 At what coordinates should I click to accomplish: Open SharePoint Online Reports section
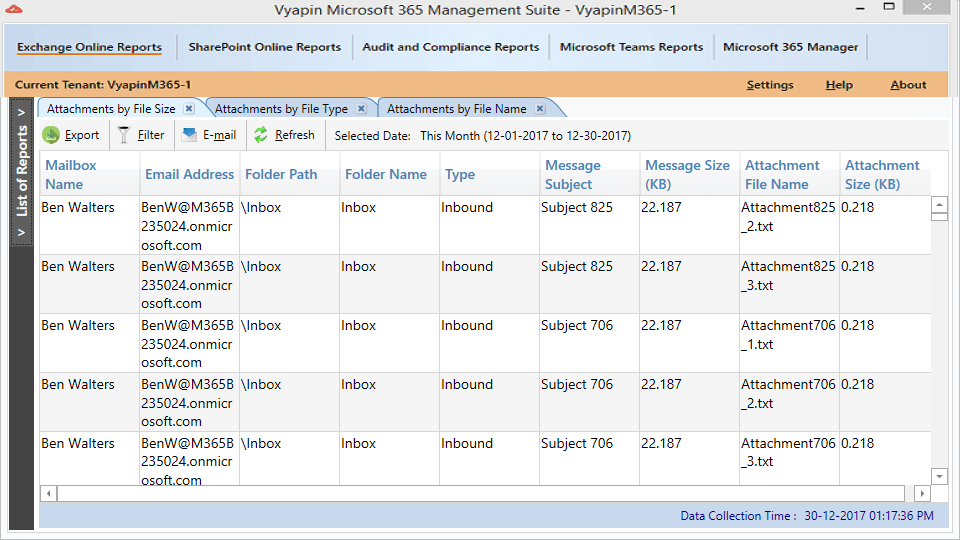point(264,47)
